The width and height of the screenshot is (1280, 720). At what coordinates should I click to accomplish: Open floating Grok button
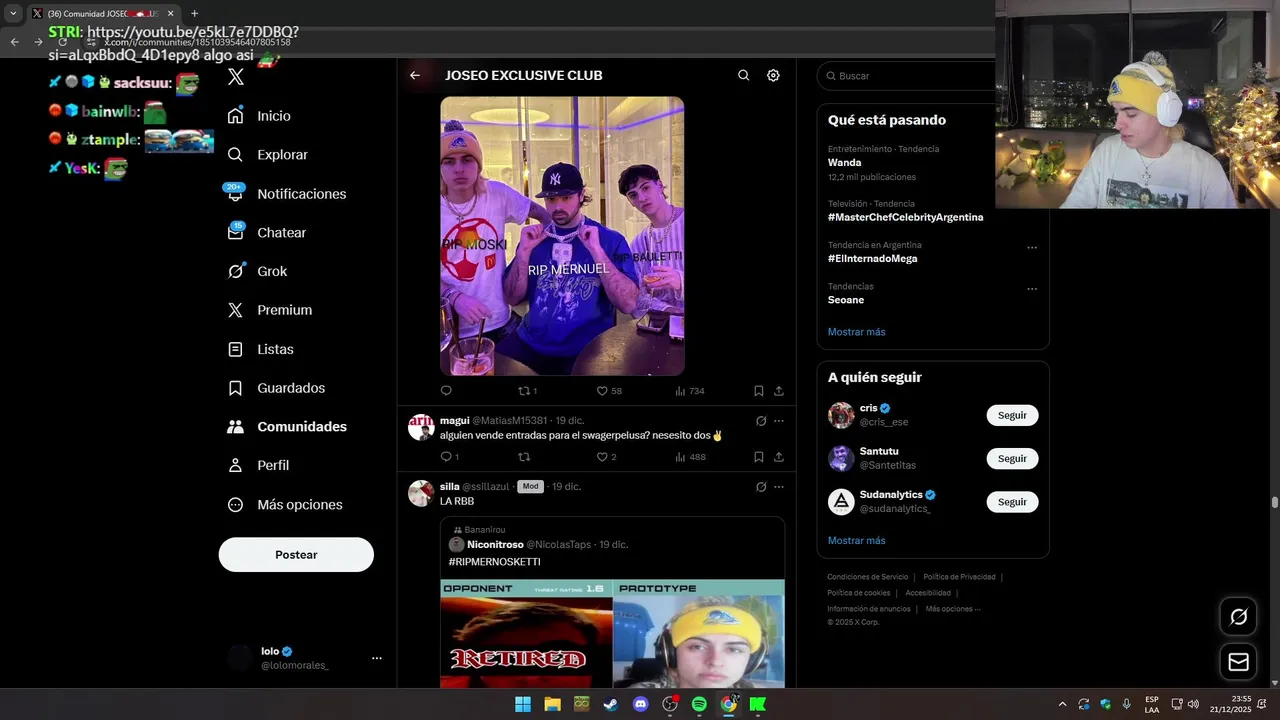pos(1238,617)
